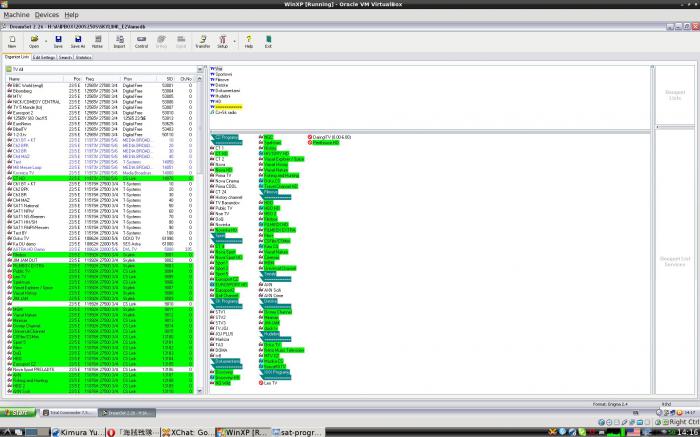
Task: Click the Windows XP Start button
Action: coord(18,412)
